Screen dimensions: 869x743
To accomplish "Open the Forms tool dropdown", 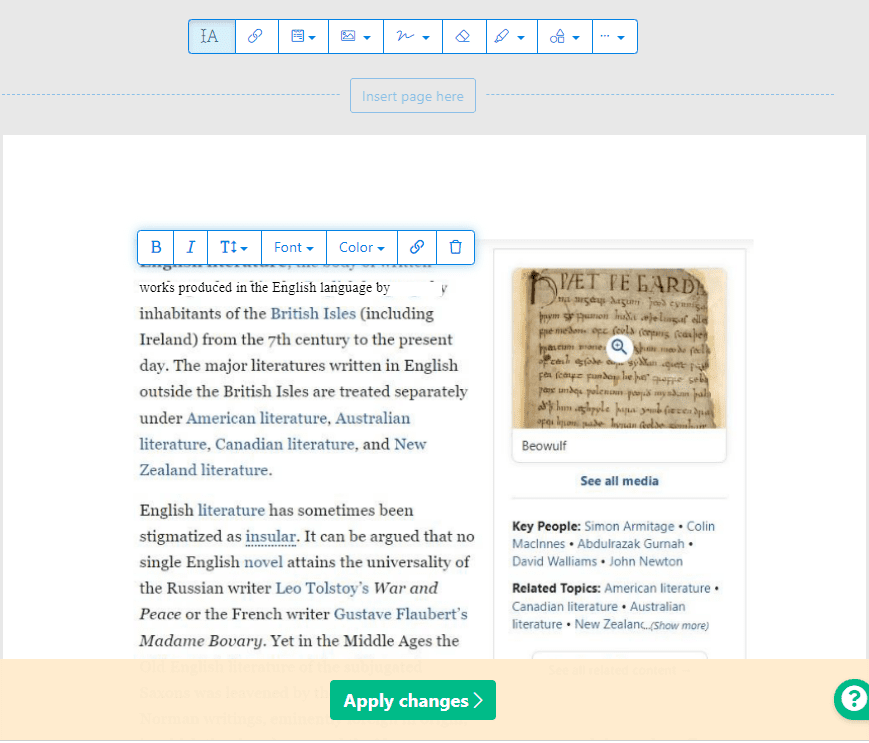I will point(302,37).
